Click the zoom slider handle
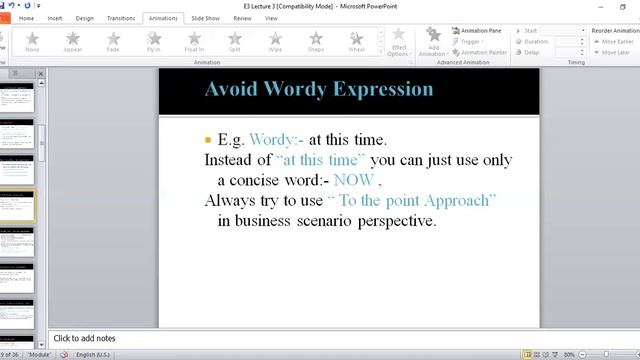This screenshot has width=640, height=360. (x=607, y=355)
